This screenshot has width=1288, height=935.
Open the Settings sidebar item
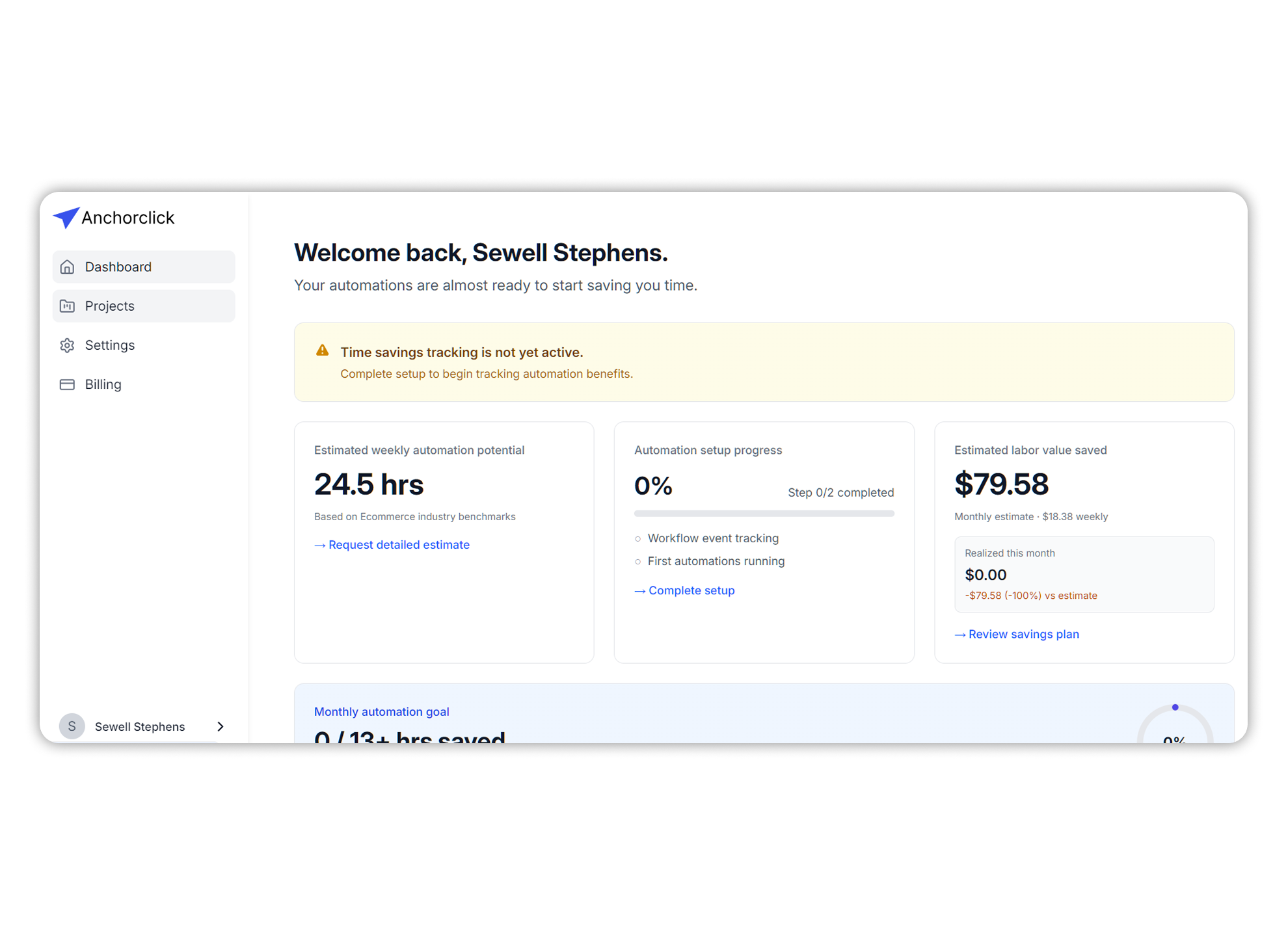coord(110,345)
